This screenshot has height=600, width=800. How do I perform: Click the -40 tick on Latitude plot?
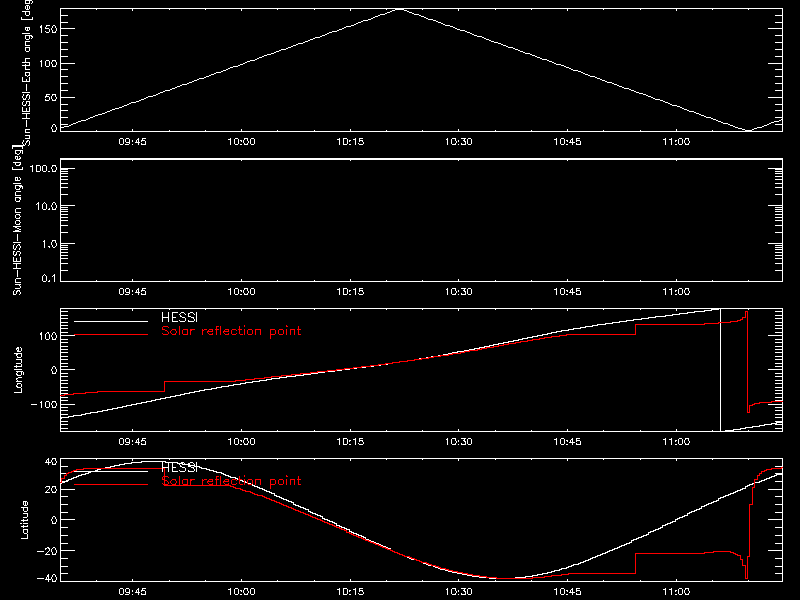tap(47, 578)
